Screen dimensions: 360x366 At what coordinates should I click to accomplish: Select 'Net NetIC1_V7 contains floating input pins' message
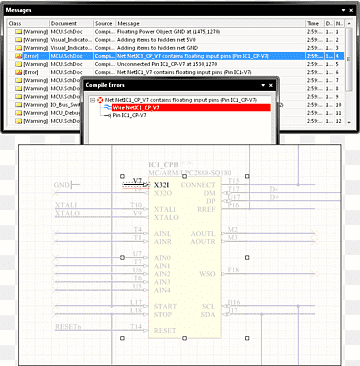click(x=184, y=72)
